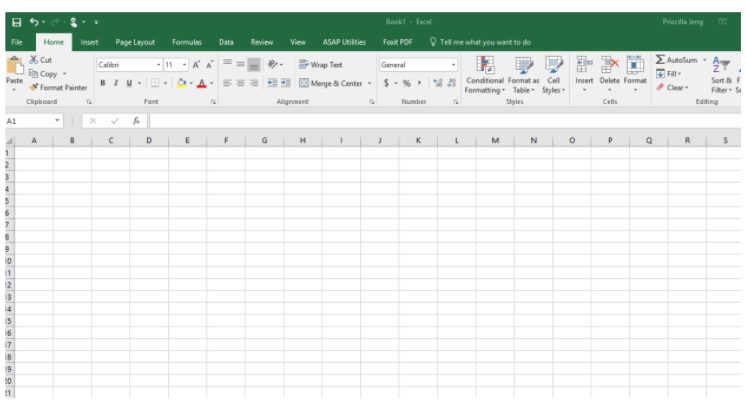Click the Cut scissors icon
The image size is (747, 419).
[x=33, y=60]
